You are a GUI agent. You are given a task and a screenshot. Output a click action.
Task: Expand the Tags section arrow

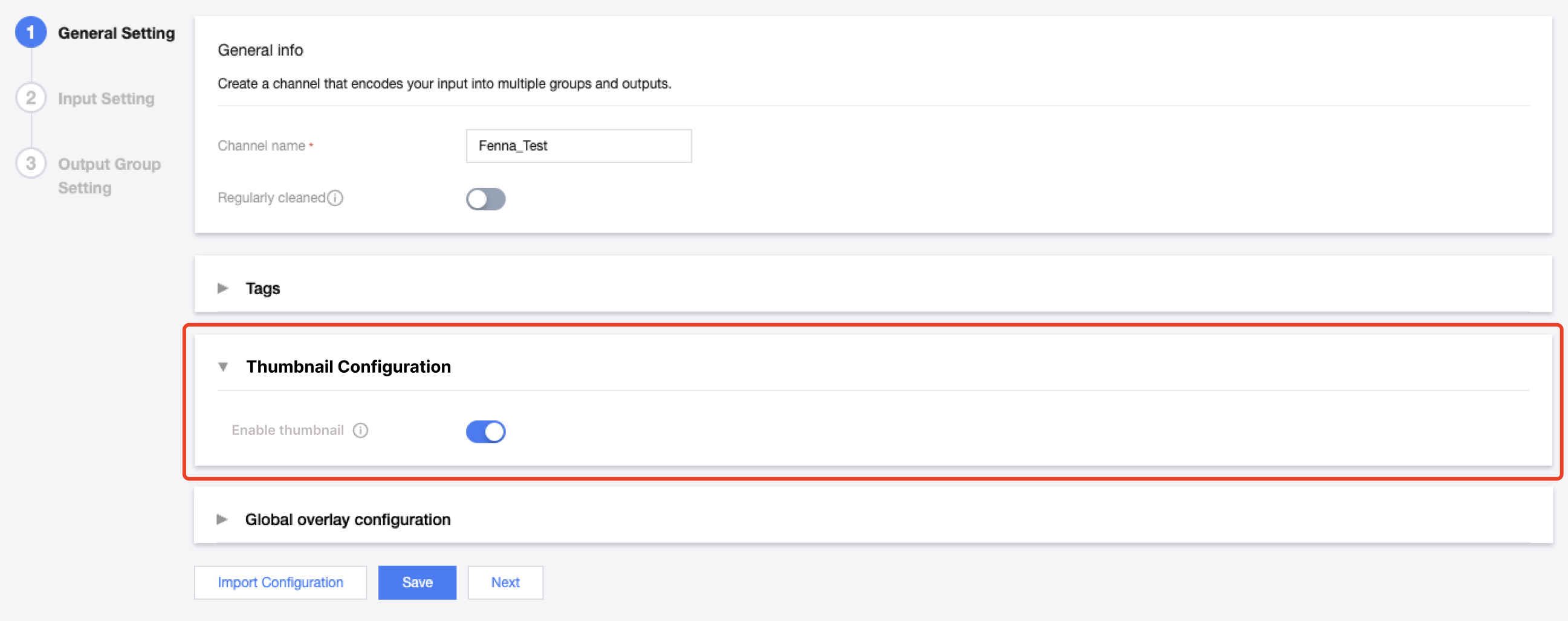223,288
